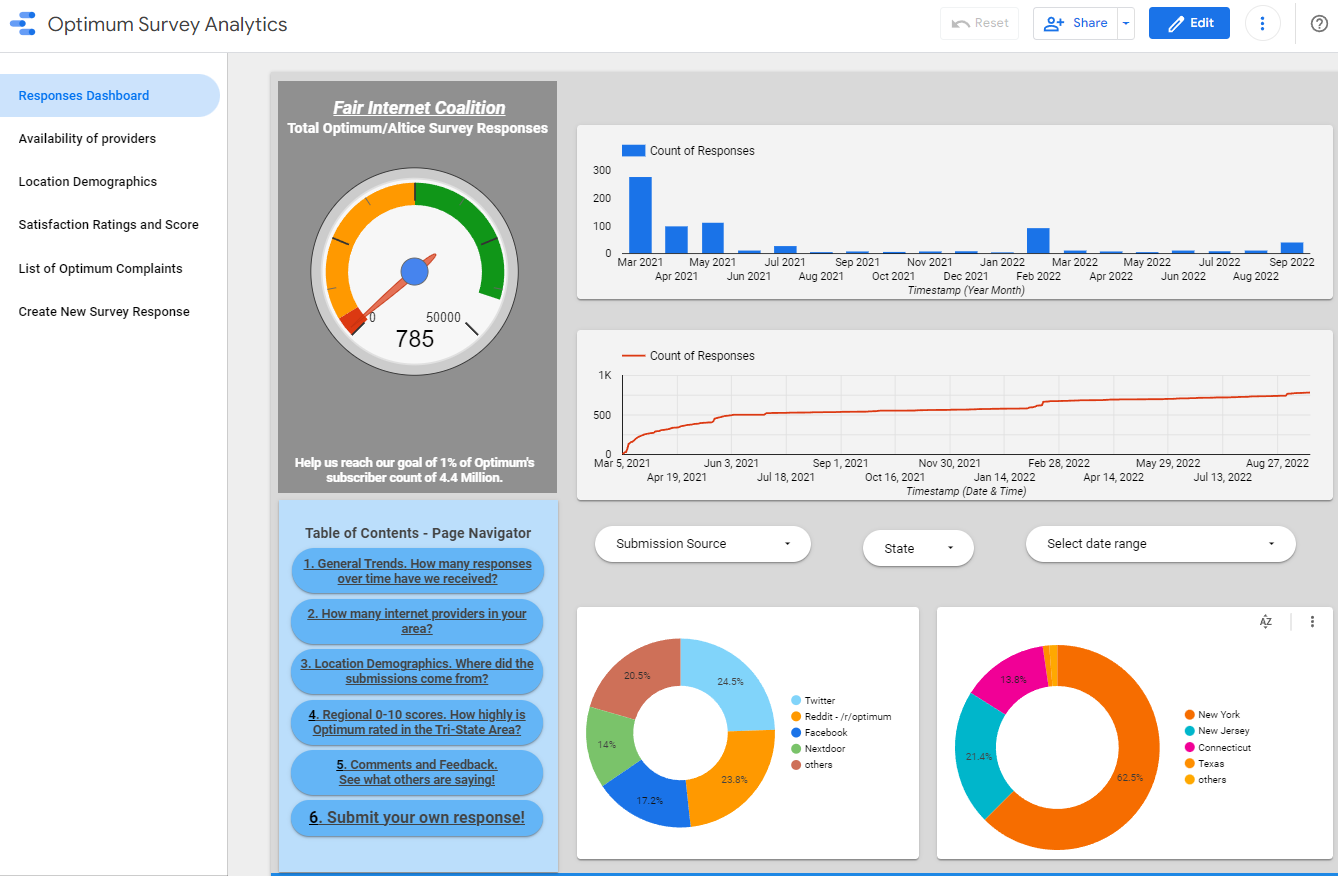Open Satisfaction Ratings and Score page
1338x876 pixels.
[x=108, y=225]
